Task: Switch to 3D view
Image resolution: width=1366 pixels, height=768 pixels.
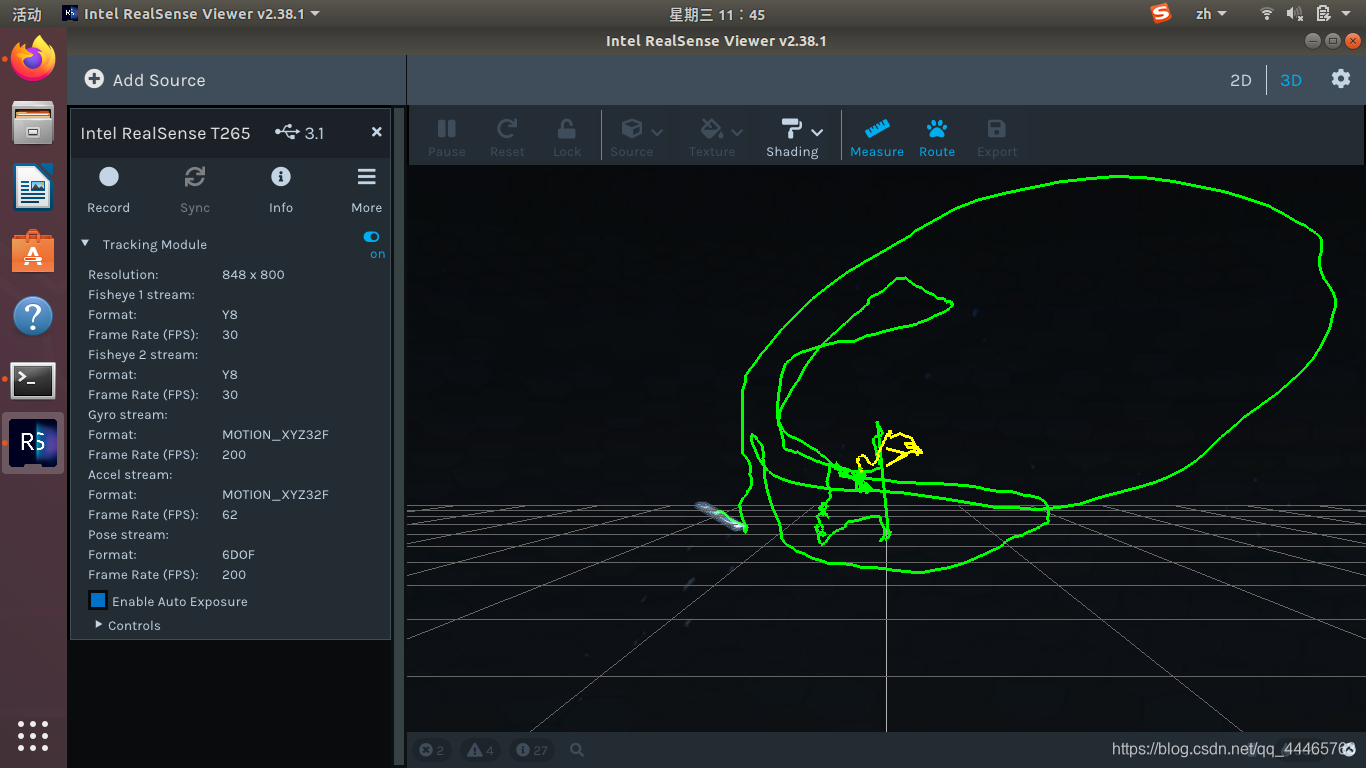Action: click(1291, 80)
